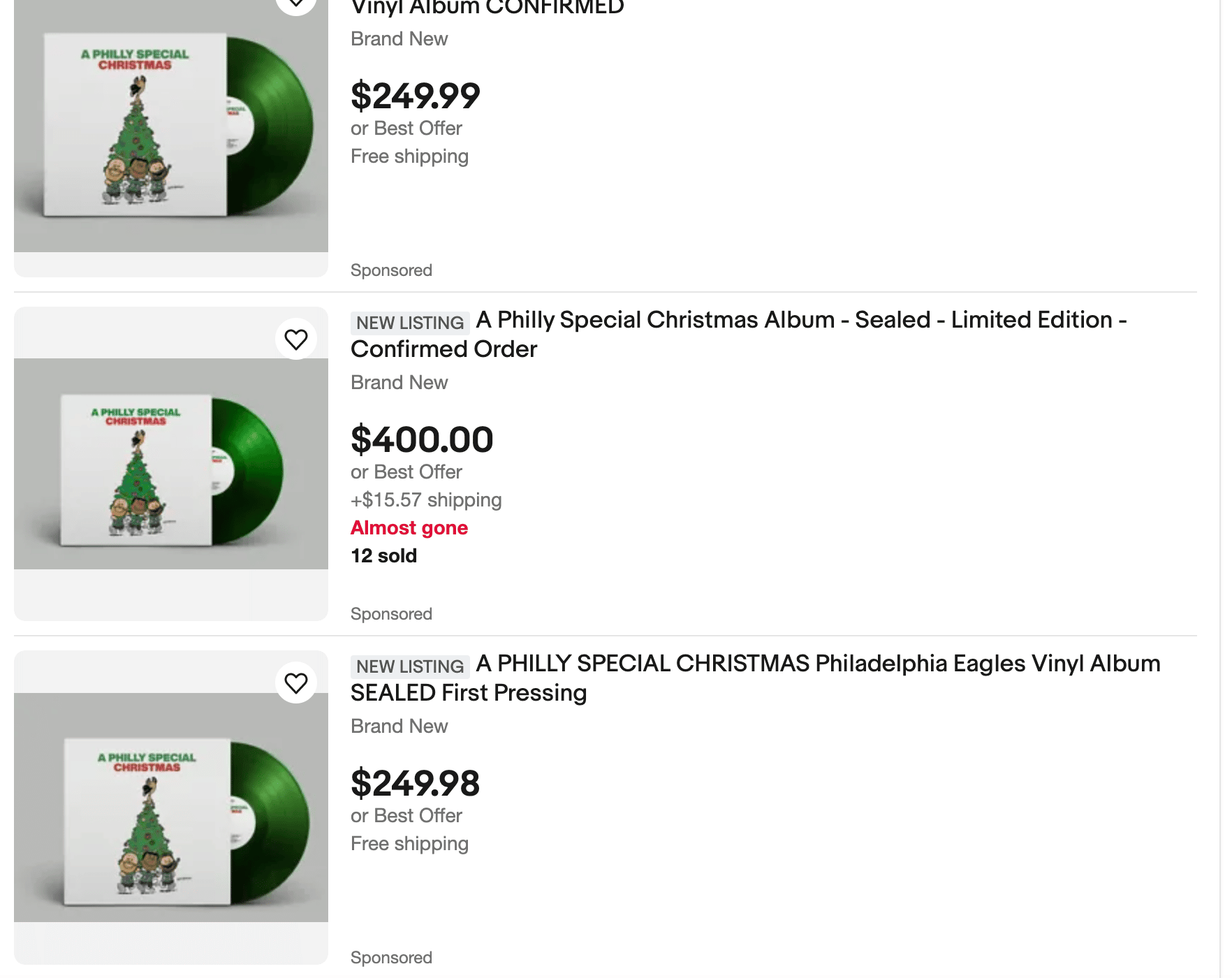Viewport: 1232px width, 978px height.
Task: Open the 'Vinyl Album CONFIRMED' listing title
Action: pyautogui.click(x=487, y=8)
